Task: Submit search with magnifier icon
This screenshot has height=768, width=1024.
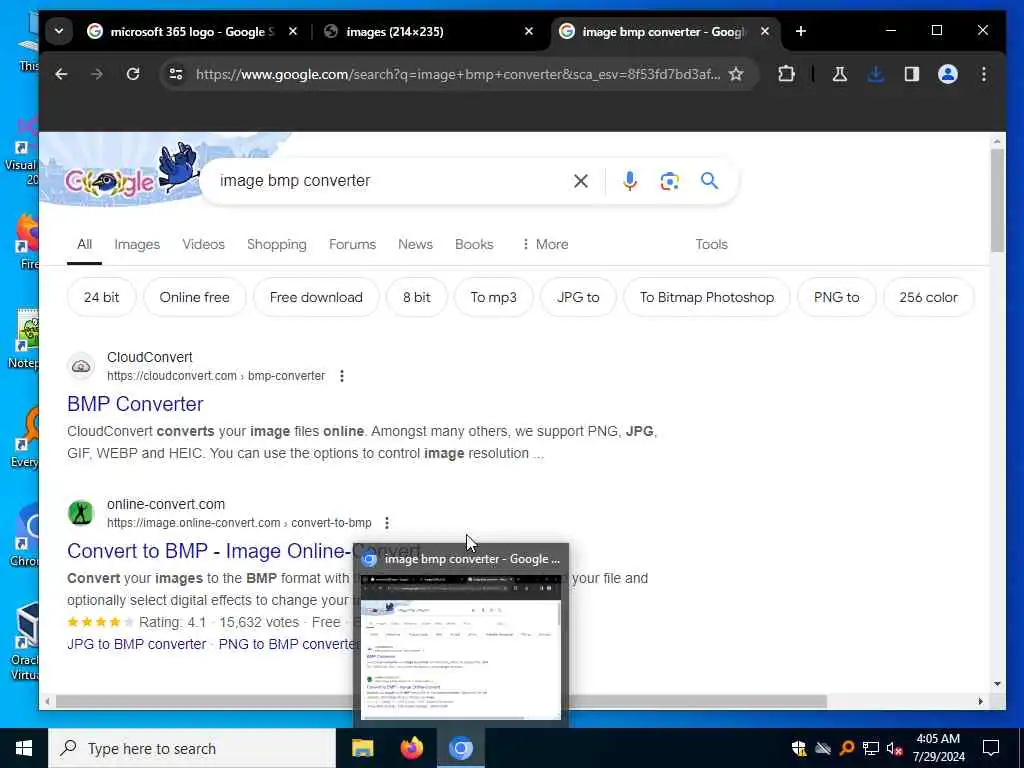Action: tap(709, 181)
